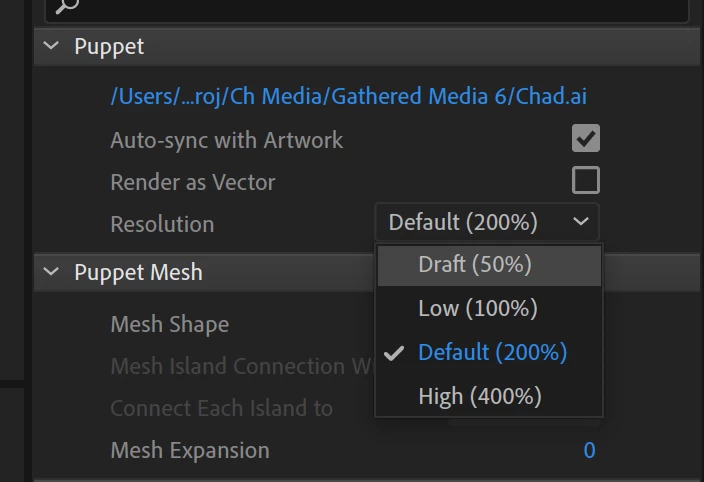Collapse the Puppet Mesh section chevron
The image size is (704, 482).
pyautogui.click(x=51, y=272)
